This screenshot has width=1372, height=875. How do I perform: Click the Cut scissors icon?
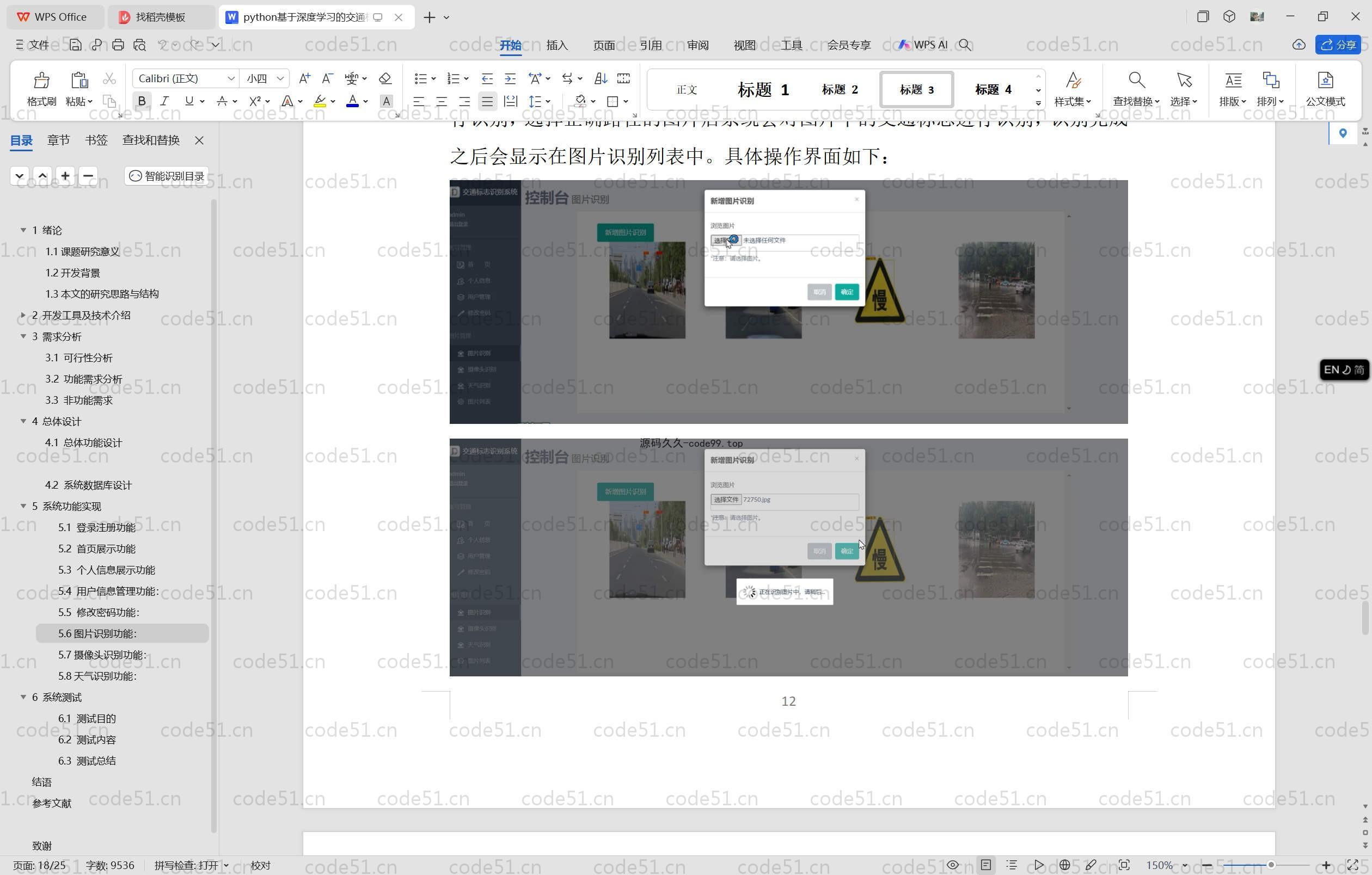[x=109, y=78]
